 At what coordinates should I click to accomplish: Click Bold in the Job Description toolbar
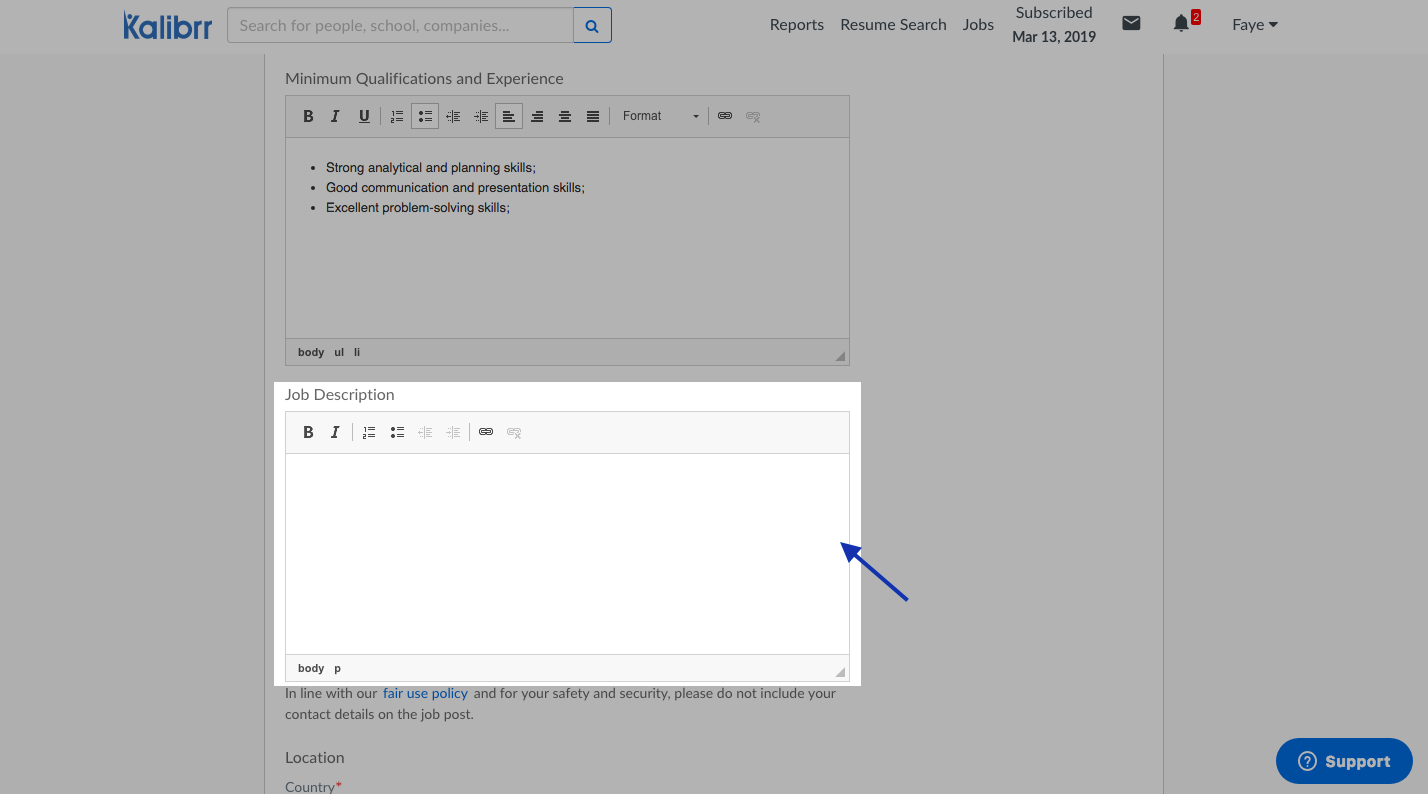[x=308, y=432]
